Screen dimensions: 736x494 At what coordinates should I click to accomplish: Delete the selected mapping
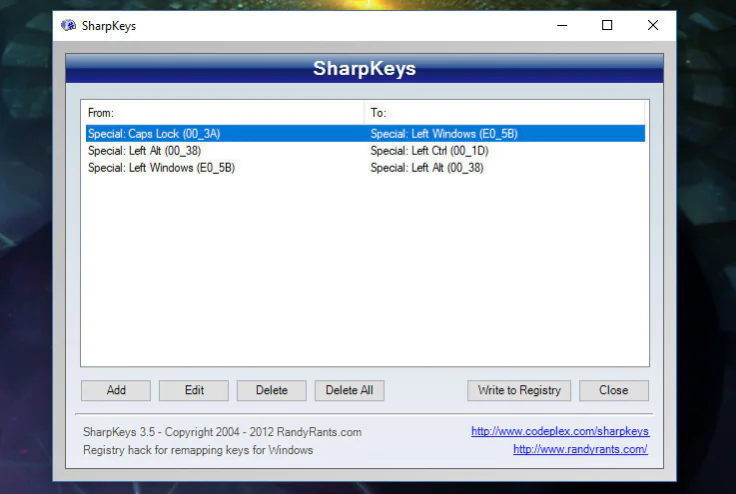[272, 390]
